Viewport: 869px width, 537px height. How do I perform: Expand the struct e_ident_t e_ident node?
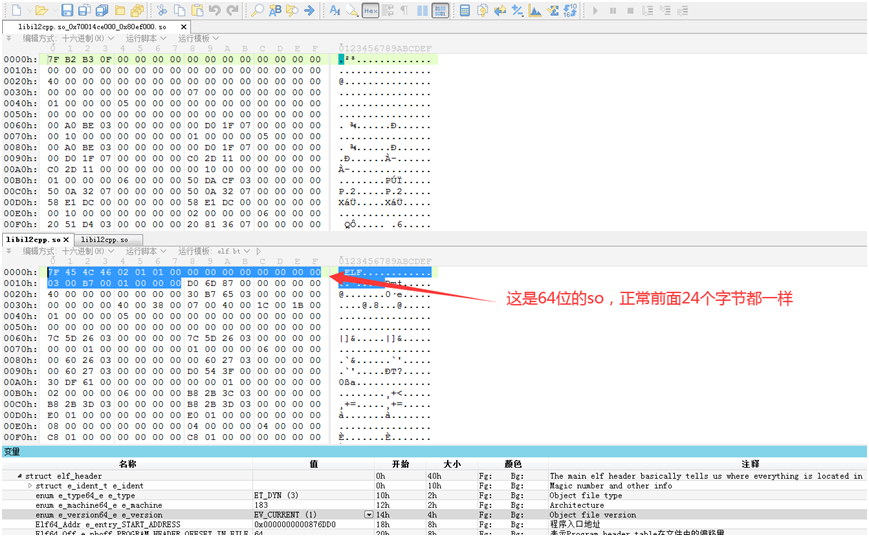click(x=30, y=485)
